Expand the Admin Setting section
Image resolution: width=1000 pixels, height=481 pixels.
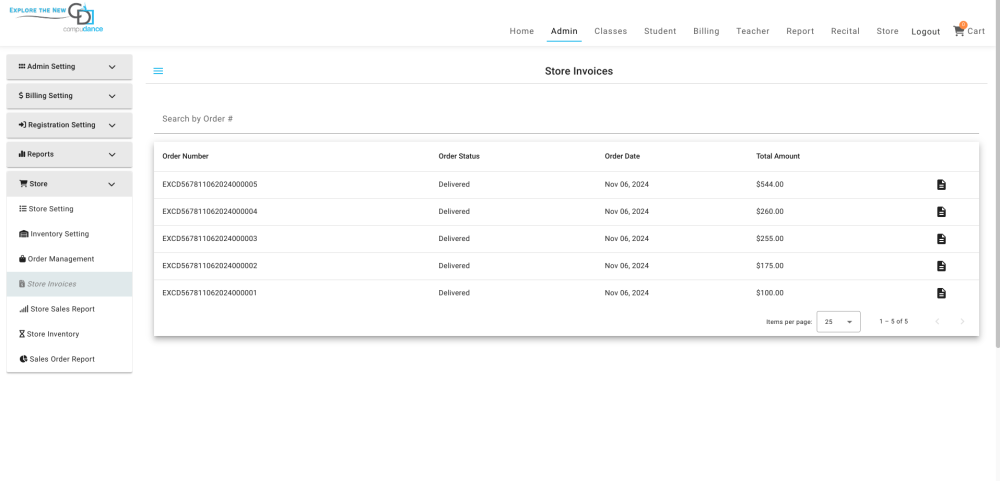coord(70,66)
